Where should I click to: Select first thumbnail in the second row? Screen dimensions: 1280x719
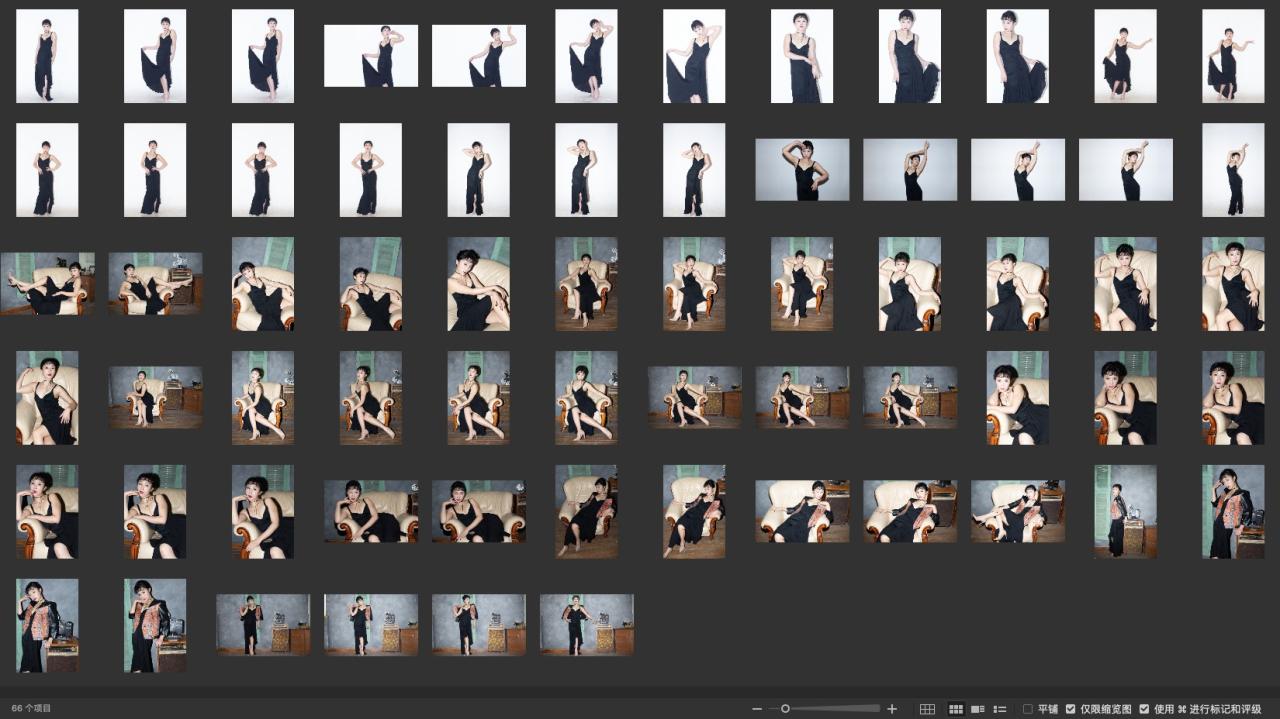(47, 170)
